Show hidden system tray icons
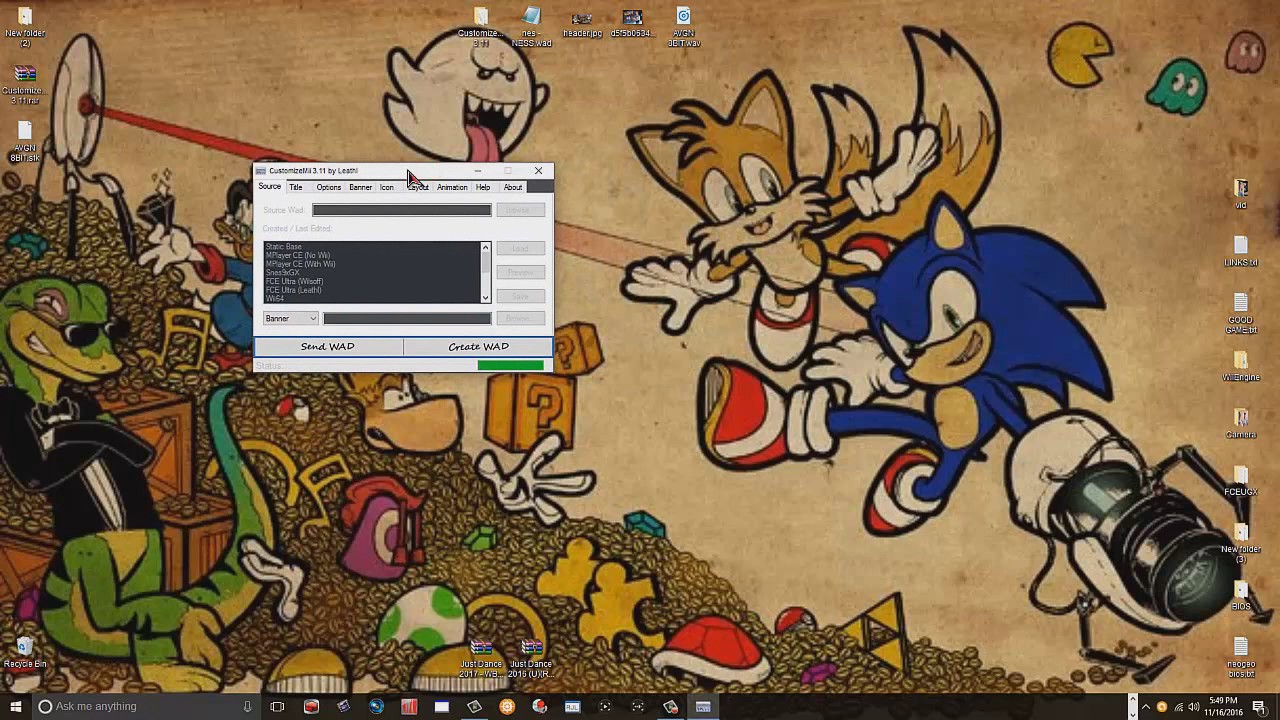1280x720 pixels. [x=1146, y=706]
